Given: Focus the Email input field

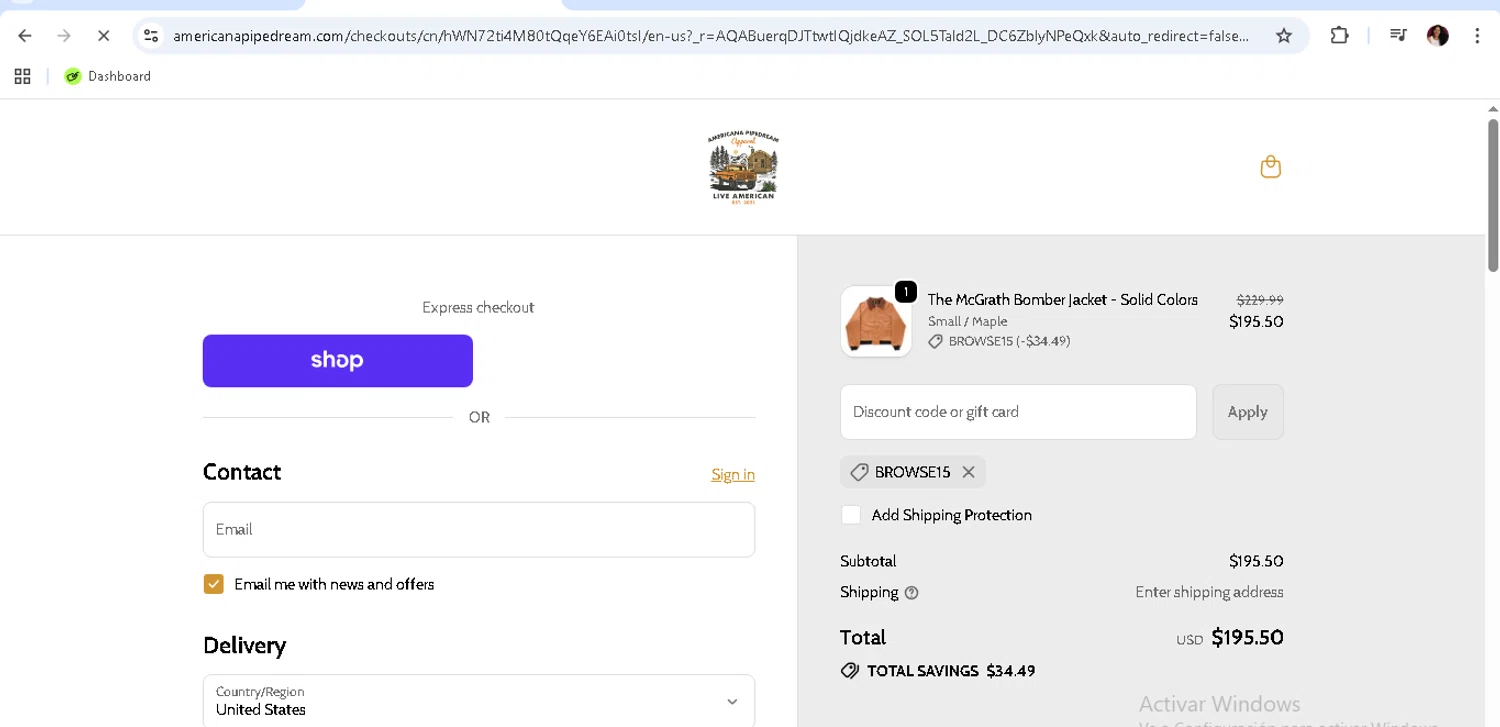Looking at the screenshot, I should [479, 530].
